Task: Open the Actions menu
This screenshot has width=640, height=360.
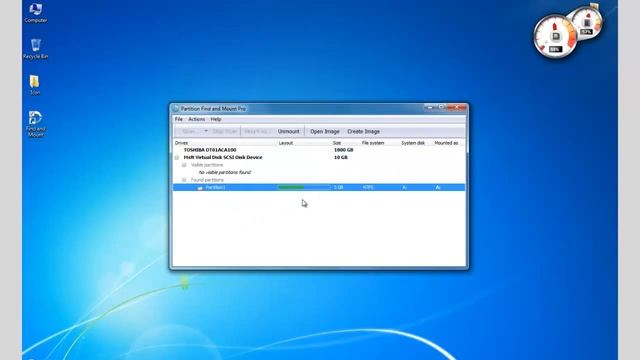Action: click(x=196, y=119)
